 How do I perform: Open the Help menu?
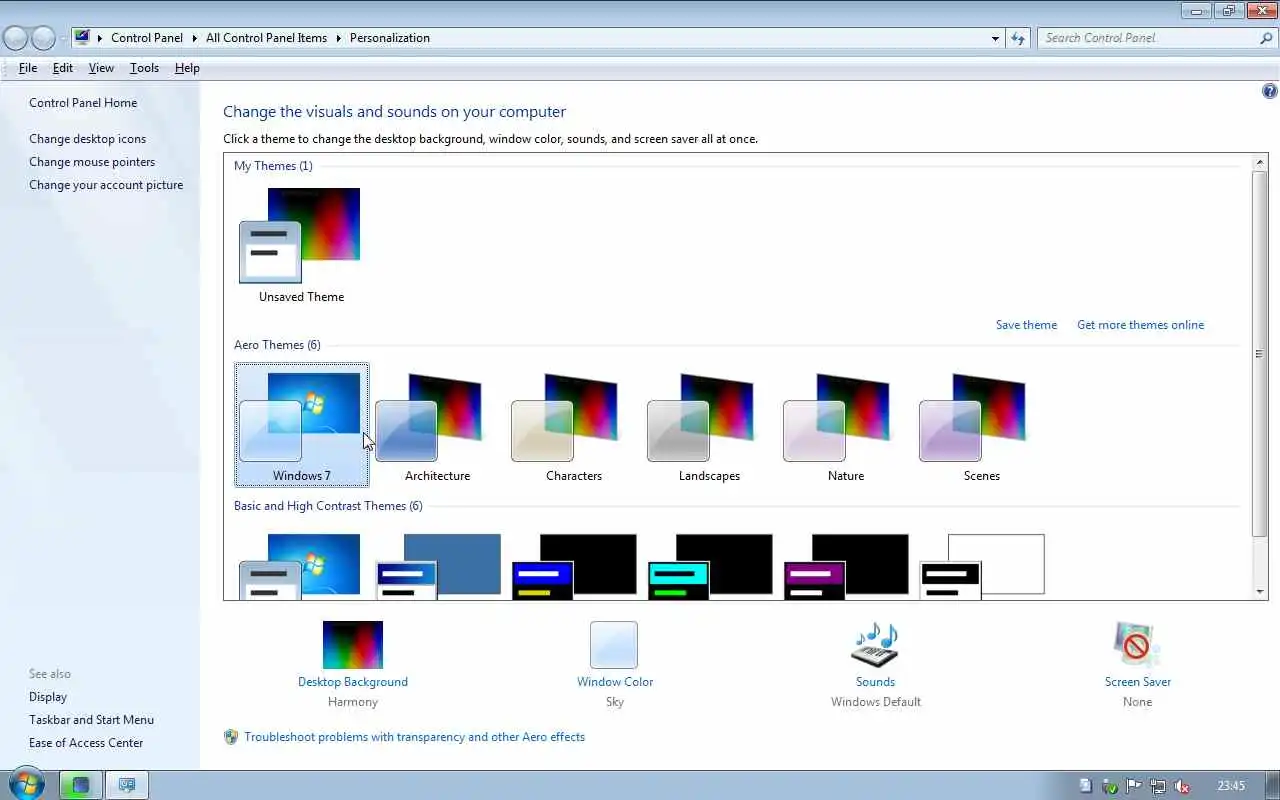click(187, 68)
